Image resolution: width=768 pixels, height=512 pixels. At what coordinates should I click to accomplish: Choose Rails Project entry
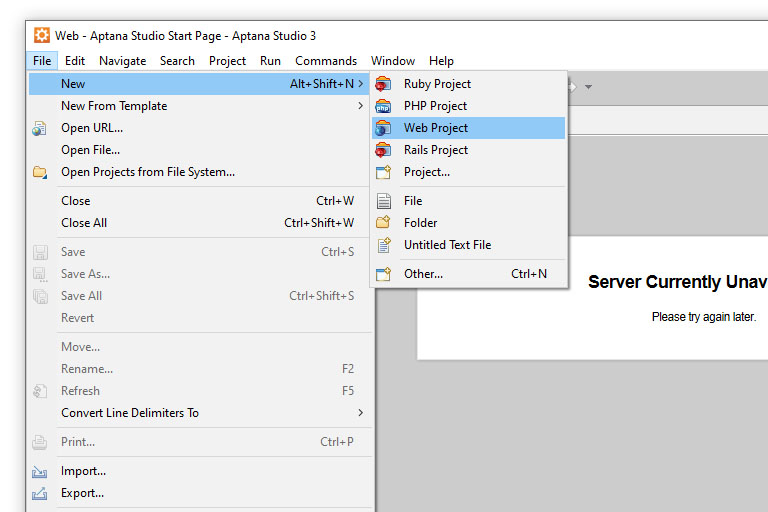469,150
